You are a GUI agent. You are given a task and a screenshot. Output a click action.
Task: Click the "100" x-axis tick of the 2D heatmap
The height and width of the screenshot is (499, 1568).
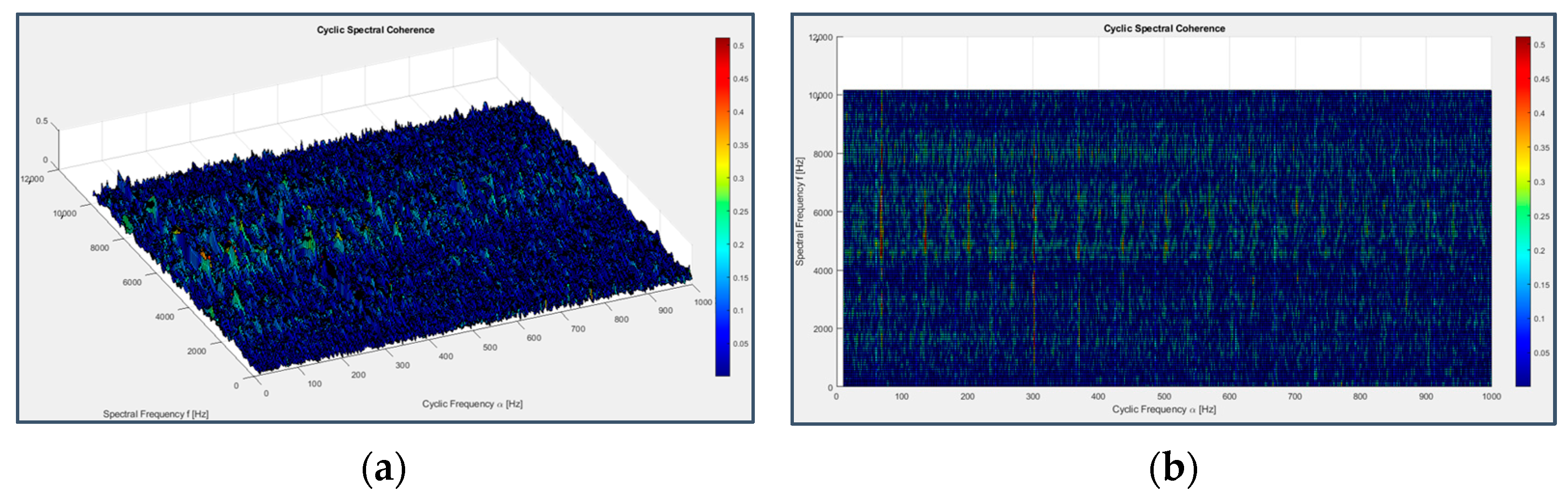[x=901, y=397]
